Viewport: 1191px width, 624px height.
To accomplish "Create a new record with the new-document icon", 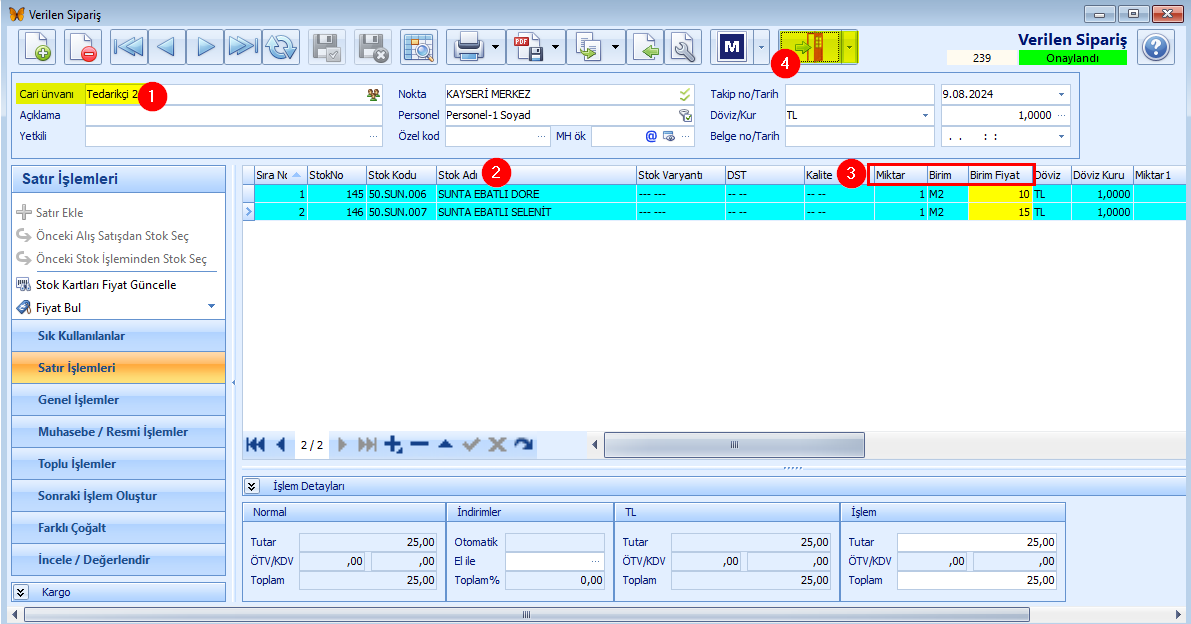I will pos(37,47).
